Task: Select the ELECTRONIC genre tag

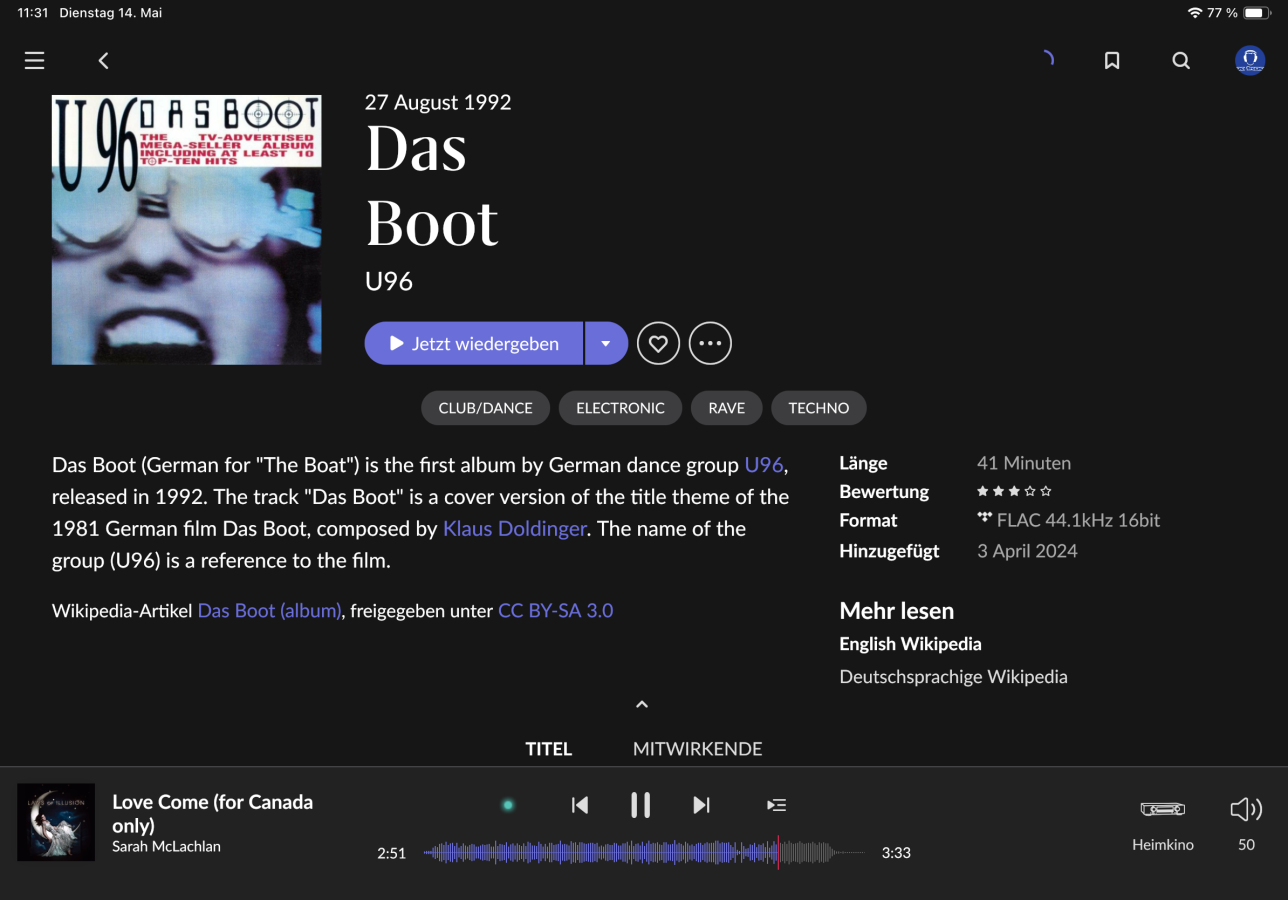Action: (x=620, y=408)
